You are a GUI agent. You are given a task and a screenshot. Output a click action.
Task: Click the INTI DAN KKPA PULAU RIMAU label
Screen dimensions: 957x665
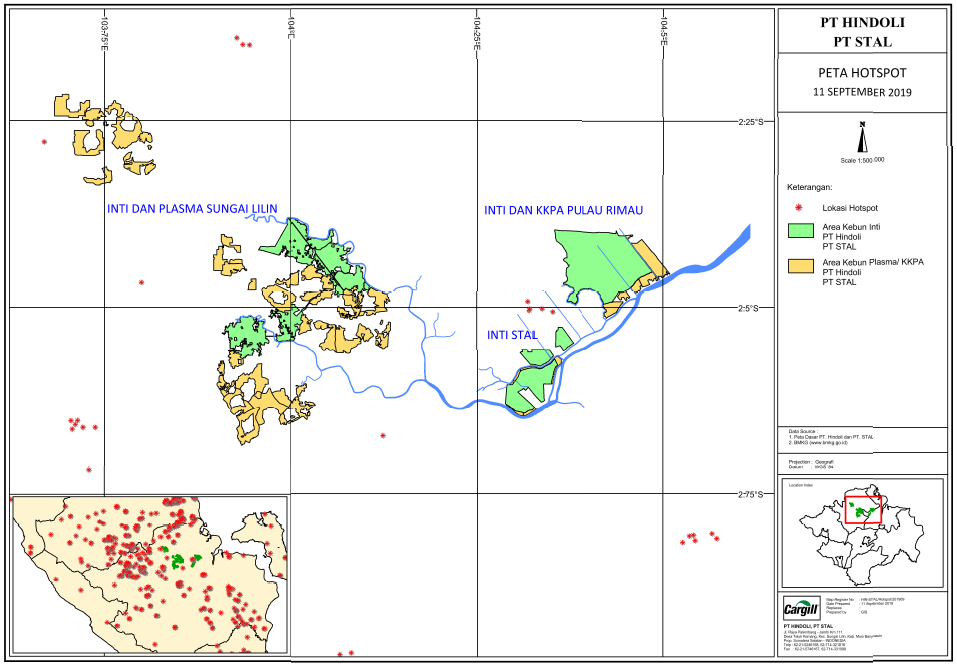[x=563, y=210]
